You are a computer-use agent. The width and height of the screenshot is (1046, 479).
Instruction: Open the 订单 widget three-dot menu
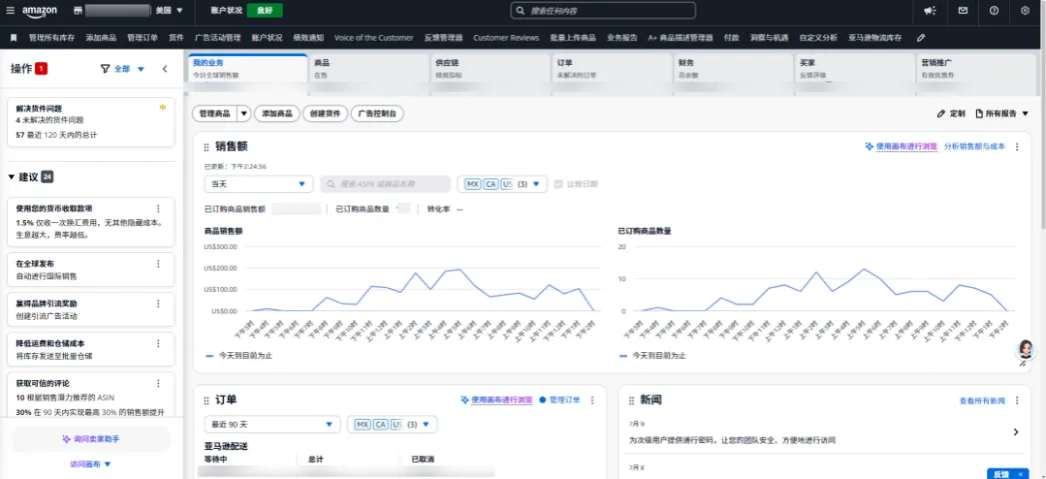592,400
